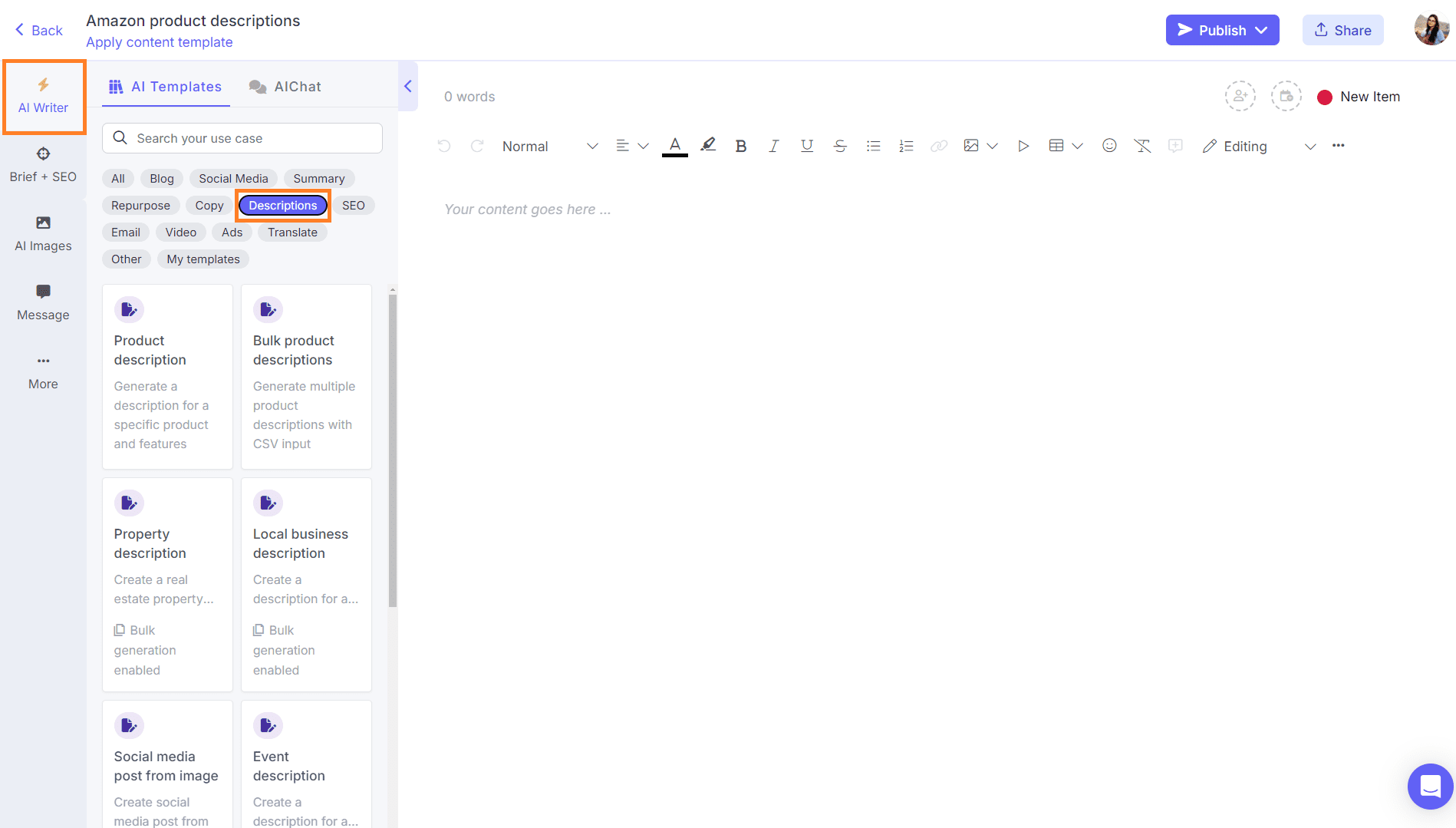Filter templates by Social Media
This screenshot has width=1456, height=828.
(x=233, y=178)
